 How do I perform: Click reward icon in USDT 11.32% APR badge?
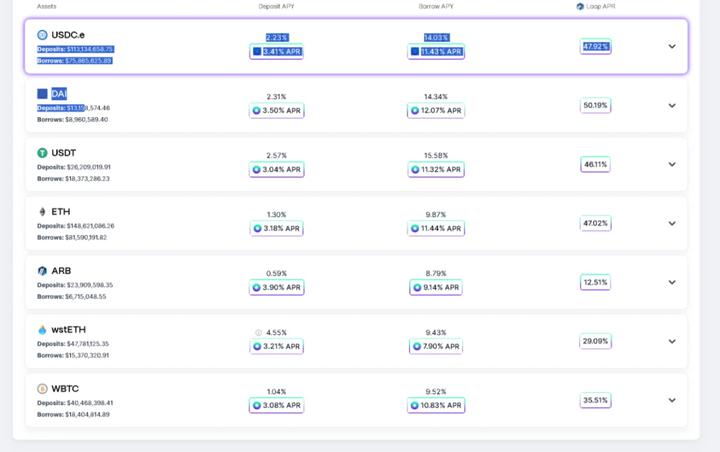pyautogui.click(x=415, y=170)
